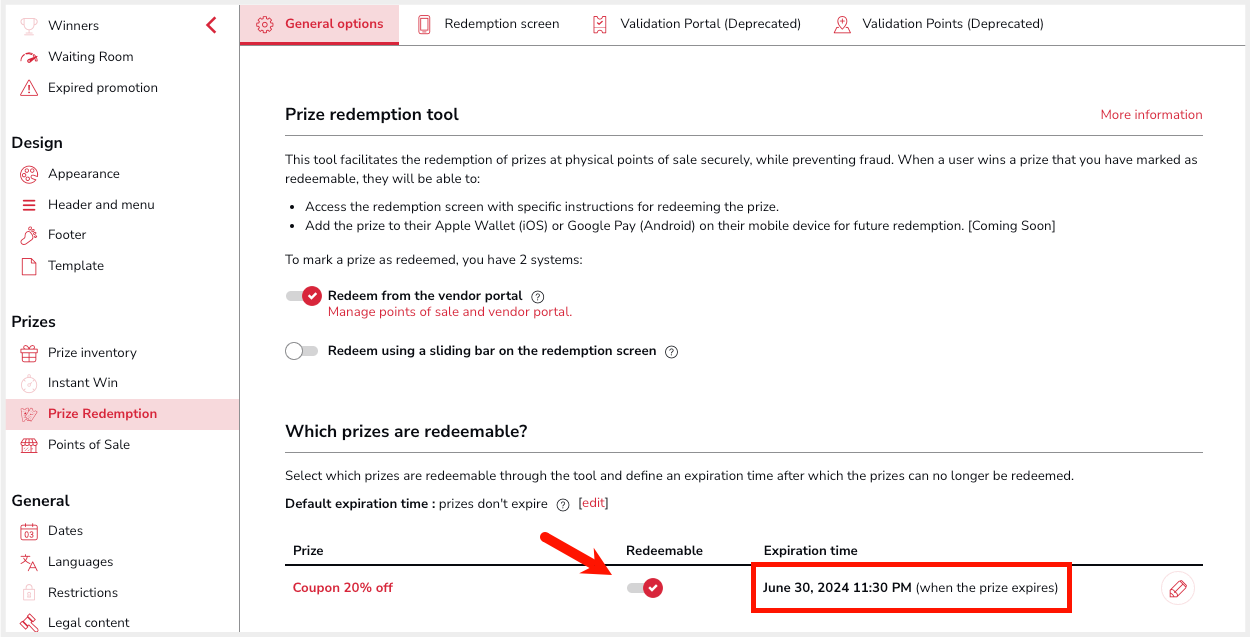The image size is (1250, 637).
Task: Open the Coupon 20% off prize link
Action: 342,588
